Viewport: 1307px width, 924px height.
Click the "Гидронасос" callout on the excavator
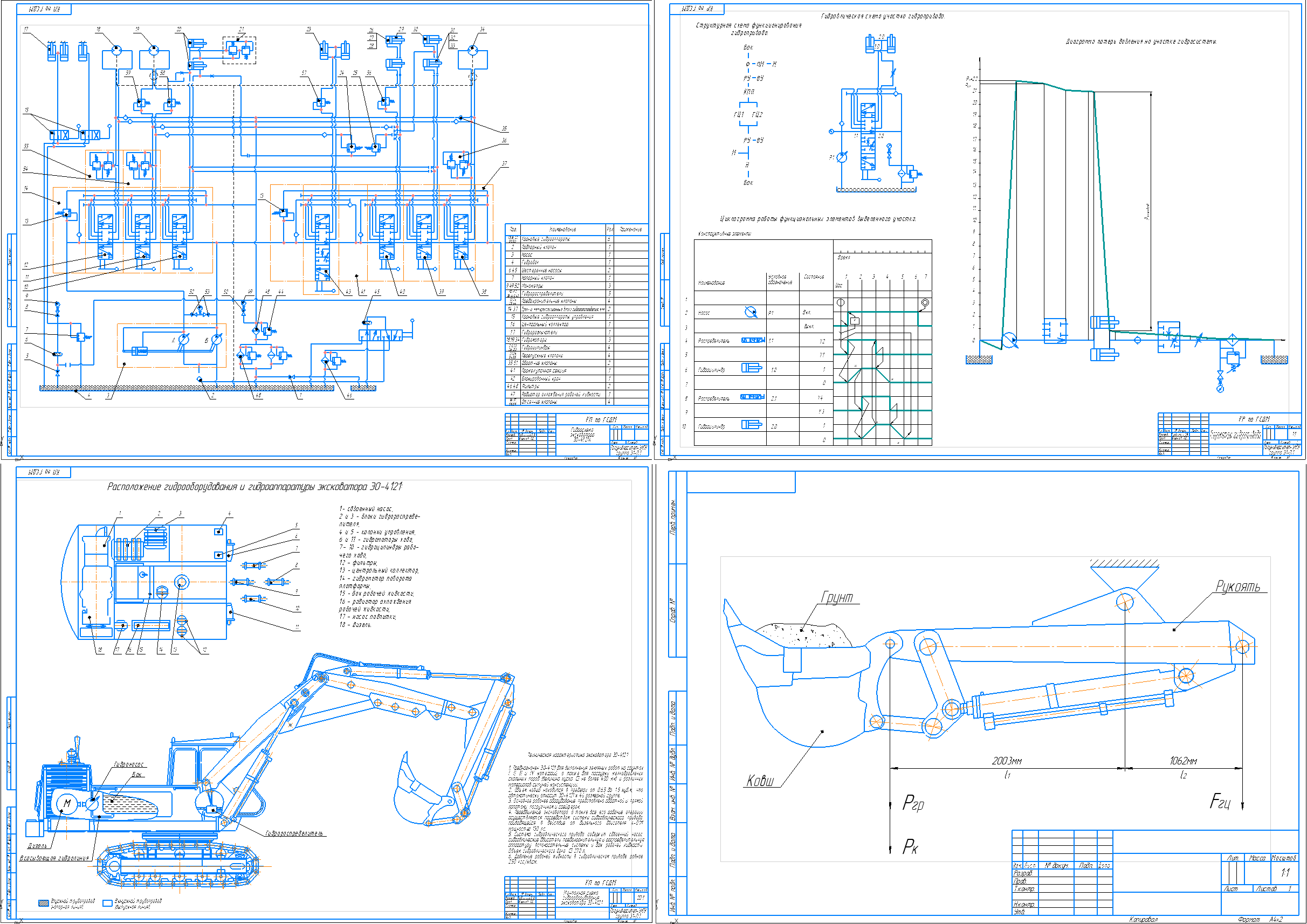[129, 764]
